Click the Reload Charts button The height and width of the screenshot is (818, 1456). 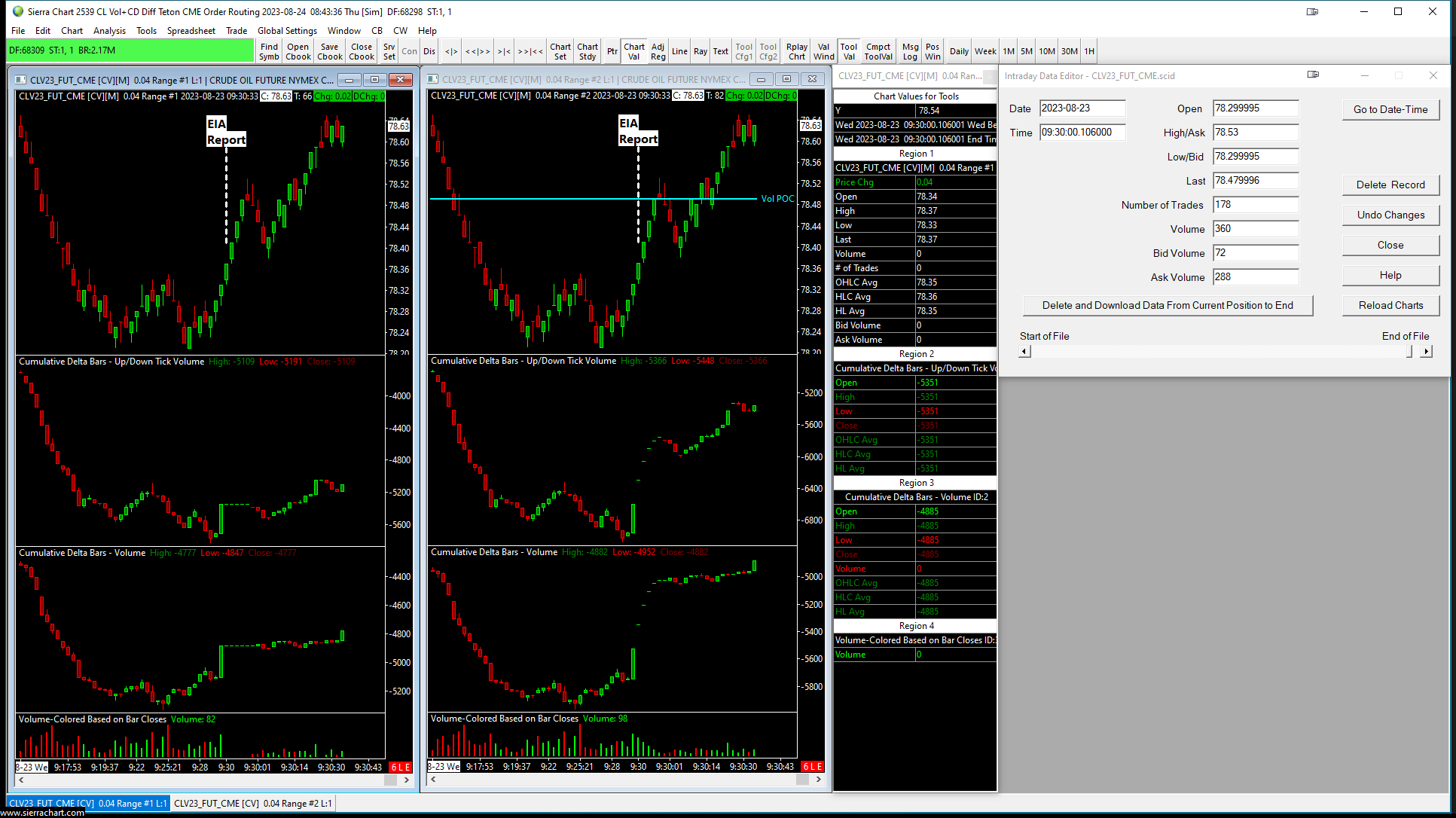click(x=1390, y=305)
